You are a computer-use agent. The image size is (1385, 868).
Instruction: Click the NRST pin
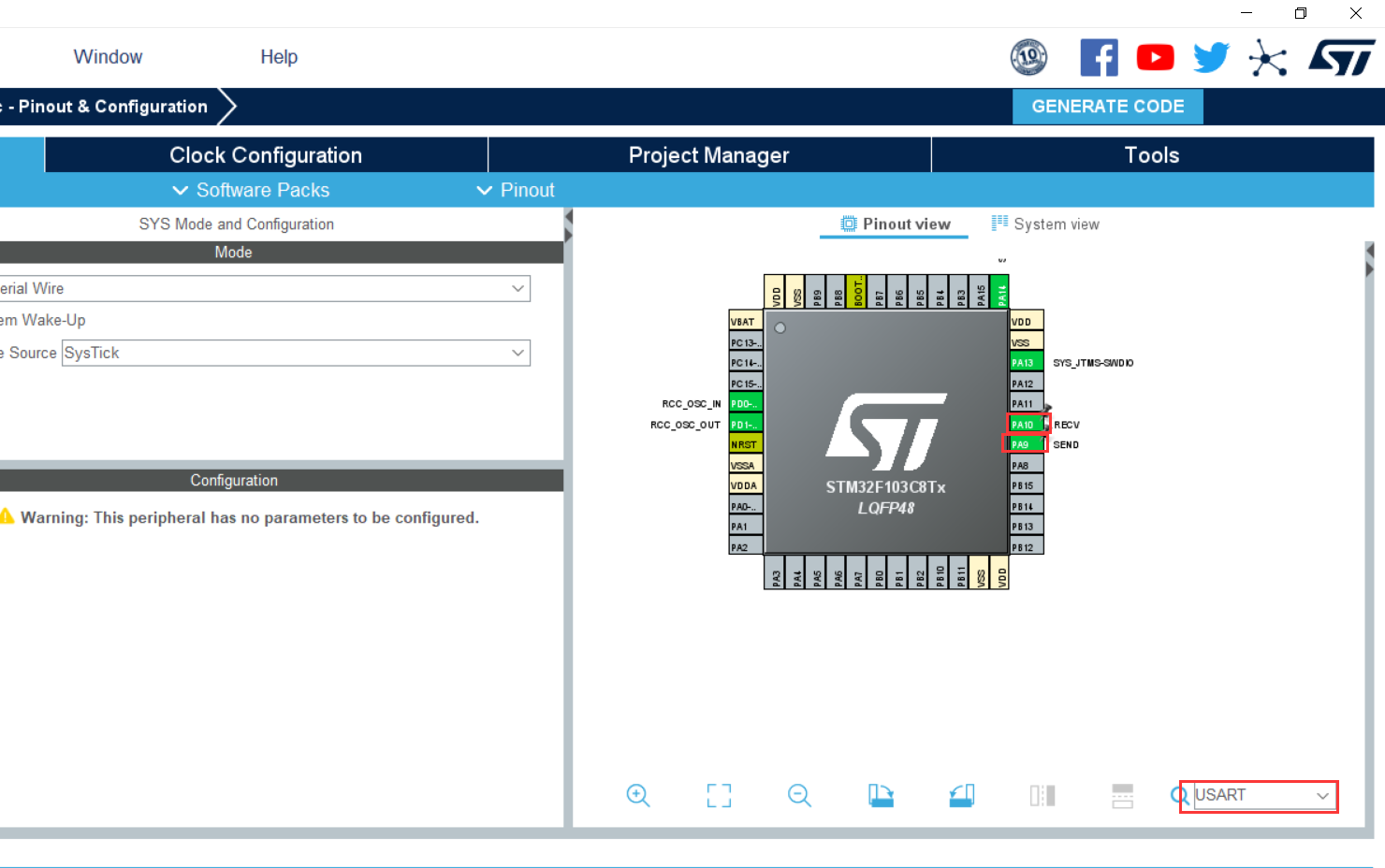click(x=746, y=445)
